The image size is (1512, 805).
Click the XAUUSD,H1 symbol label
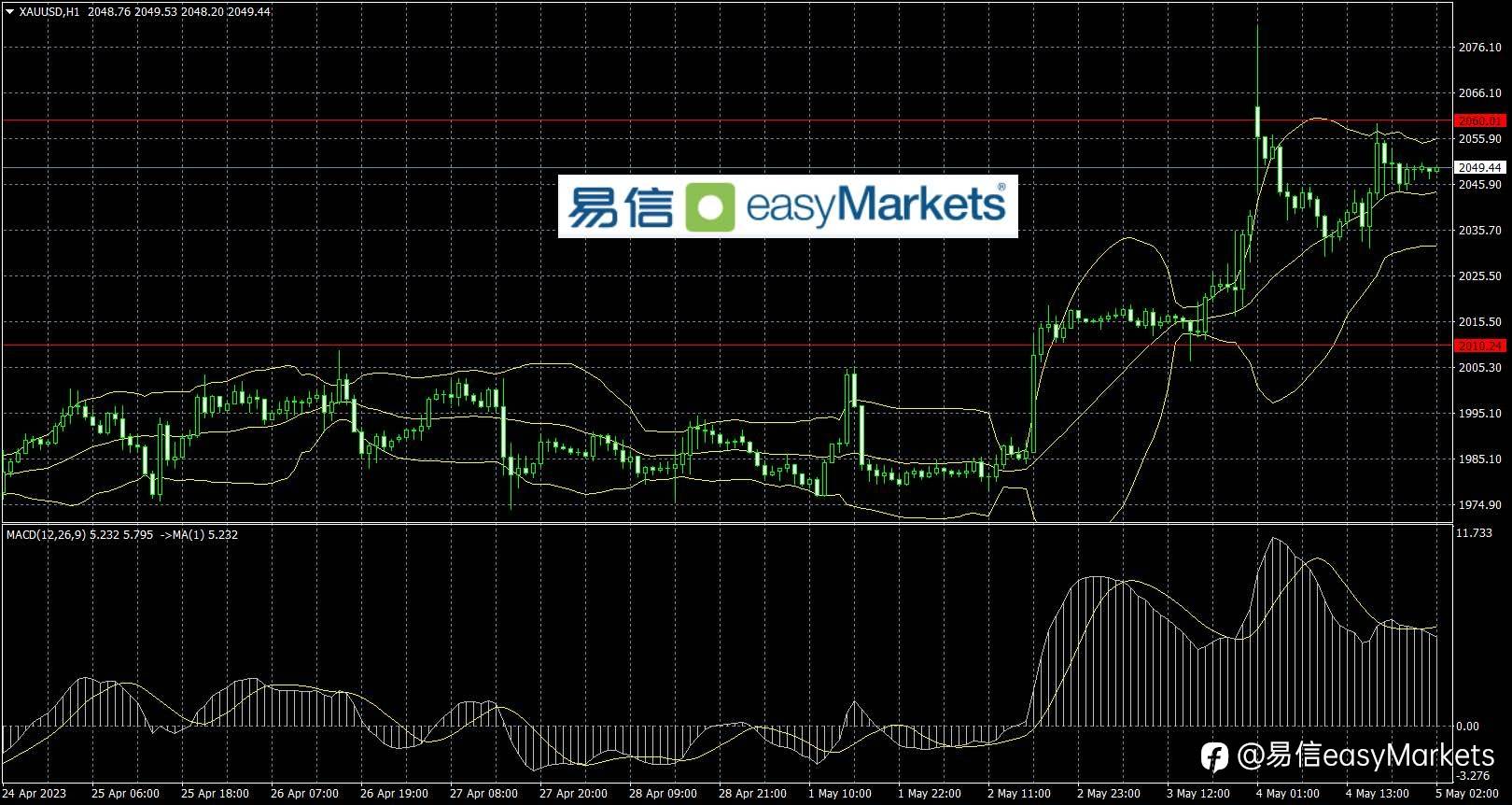tap(49, 12)
